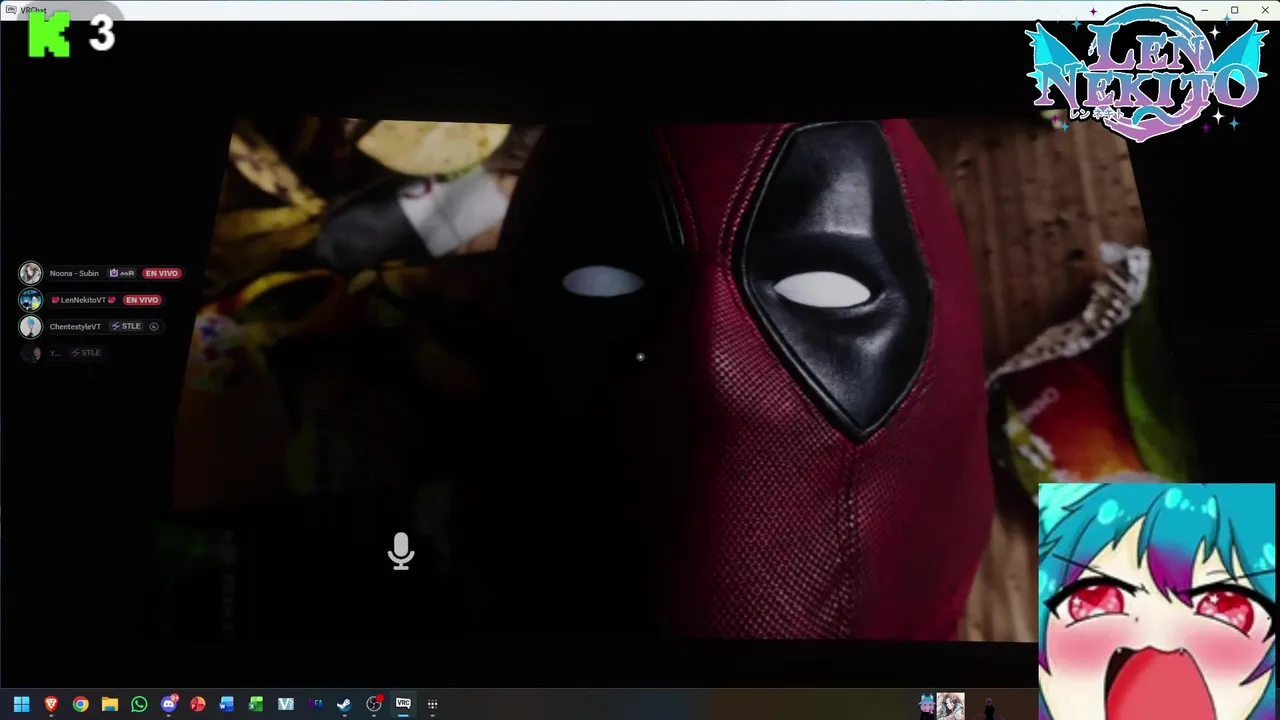Open WhatsApp from taskbar
The image size is (1280, 720).
coord(139,704)
